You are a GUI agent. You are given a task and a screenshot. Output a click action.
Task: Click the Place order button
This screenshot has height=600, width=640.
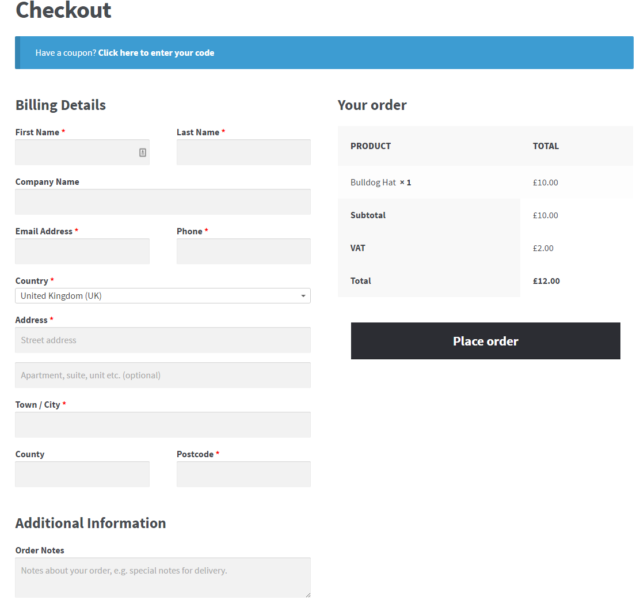(485, 341)
